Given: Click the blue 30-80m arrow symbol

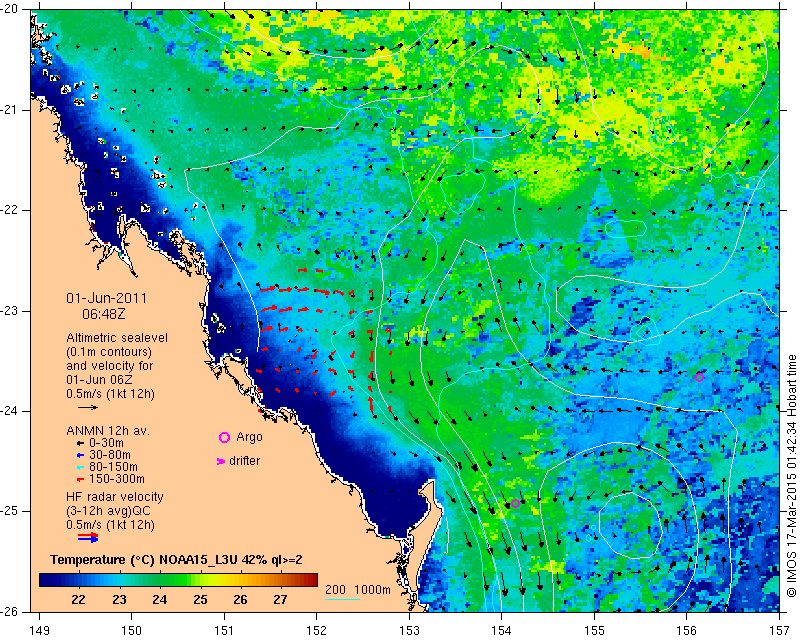Looking at the screenshot, I should [80, 455].
